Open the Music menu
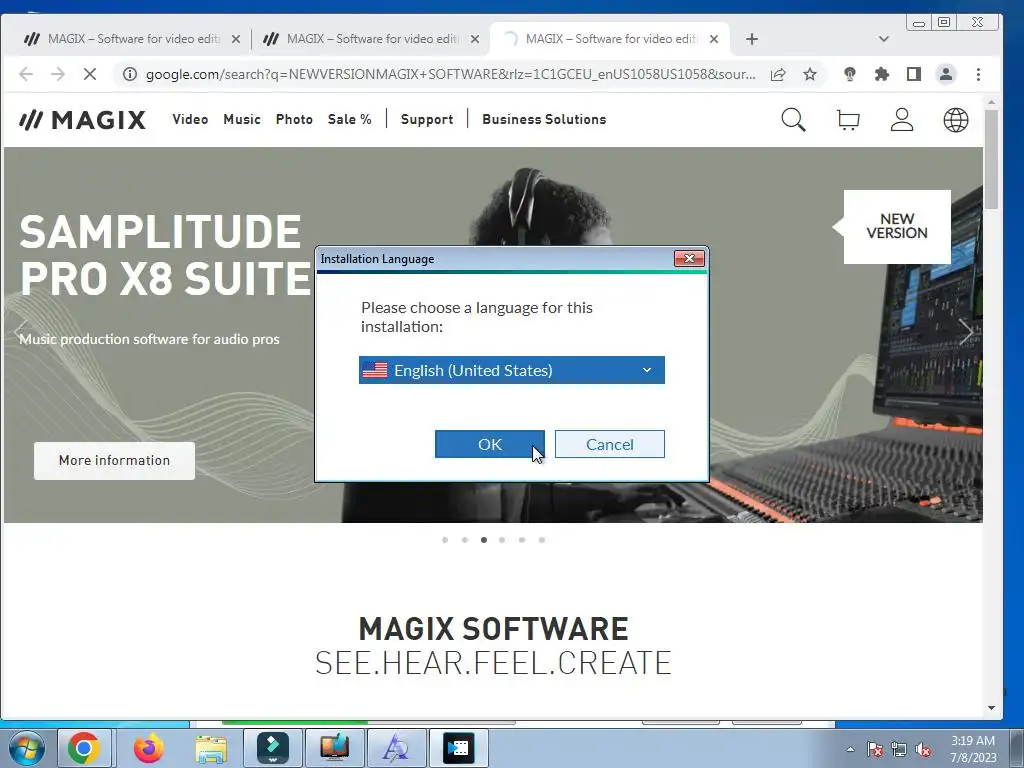Image resolution: width=1024 pixels, height=768 pixels. (x=242, y=120)
